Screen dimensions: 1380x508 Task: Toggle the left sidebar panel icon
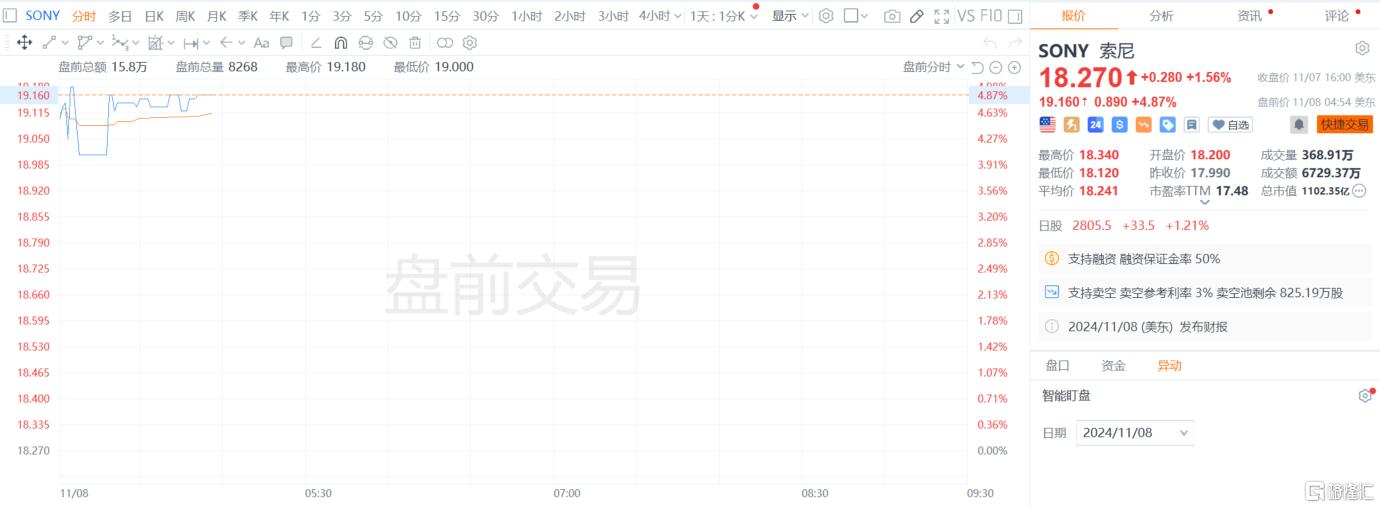(10, 15)
